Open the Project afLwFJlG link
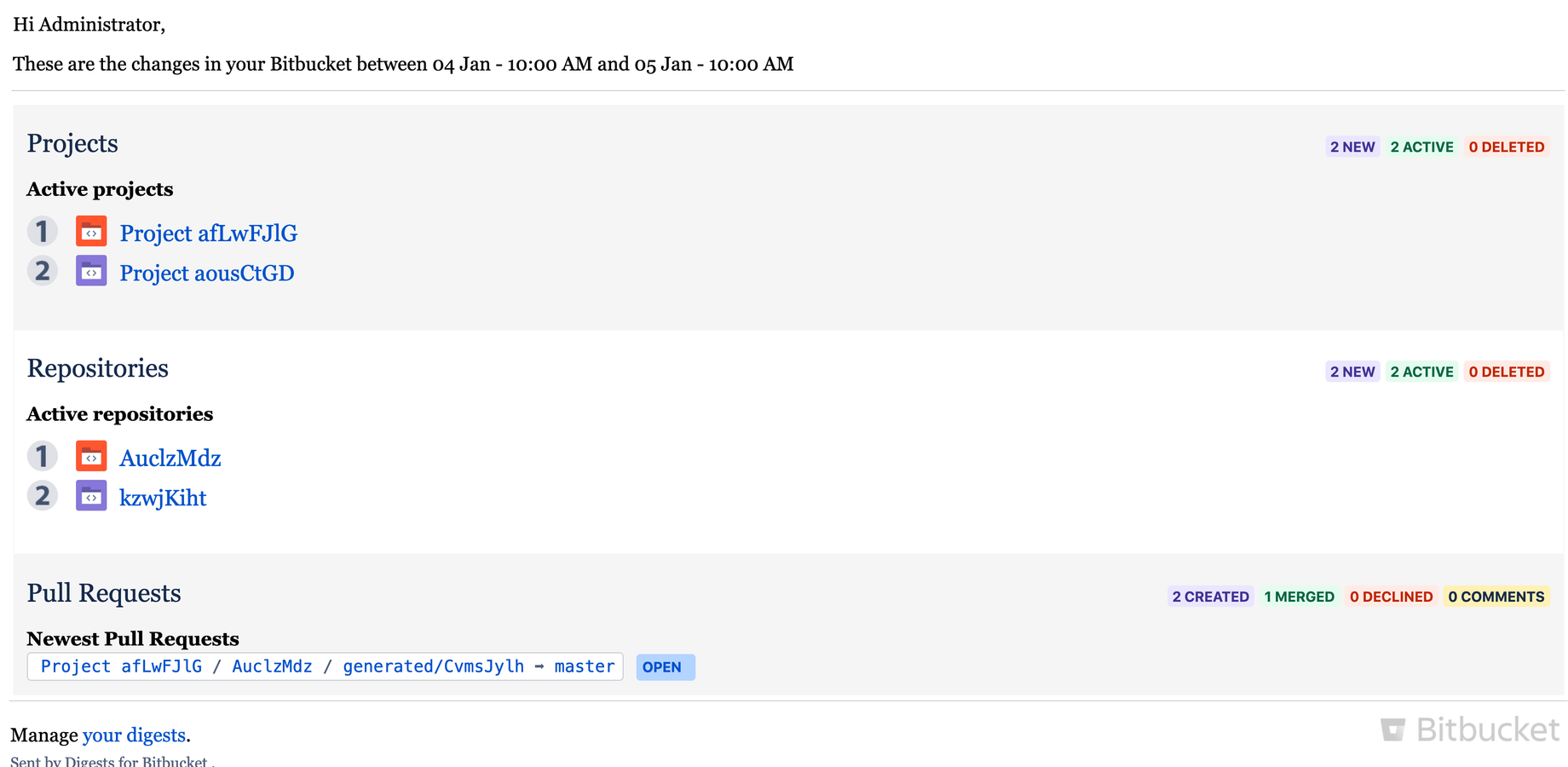This screenshot has height=767, width=1568. click(209, 234)
